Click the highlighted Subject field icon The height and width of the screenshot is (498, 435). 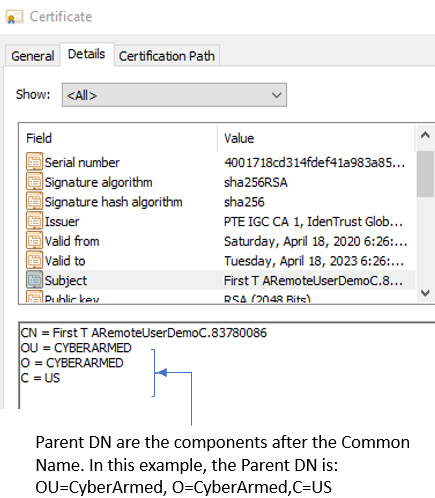tap(34, 280)
